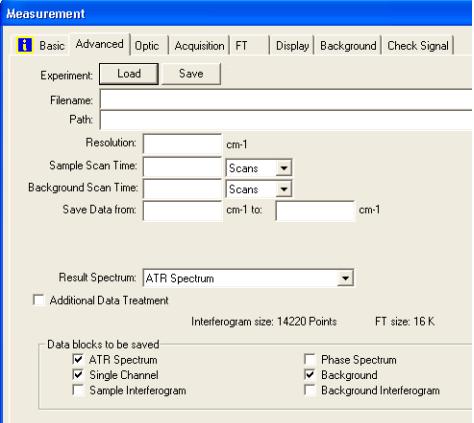
Task: Expand the Result Spectrum dropdown
Action: pos(345,278)
